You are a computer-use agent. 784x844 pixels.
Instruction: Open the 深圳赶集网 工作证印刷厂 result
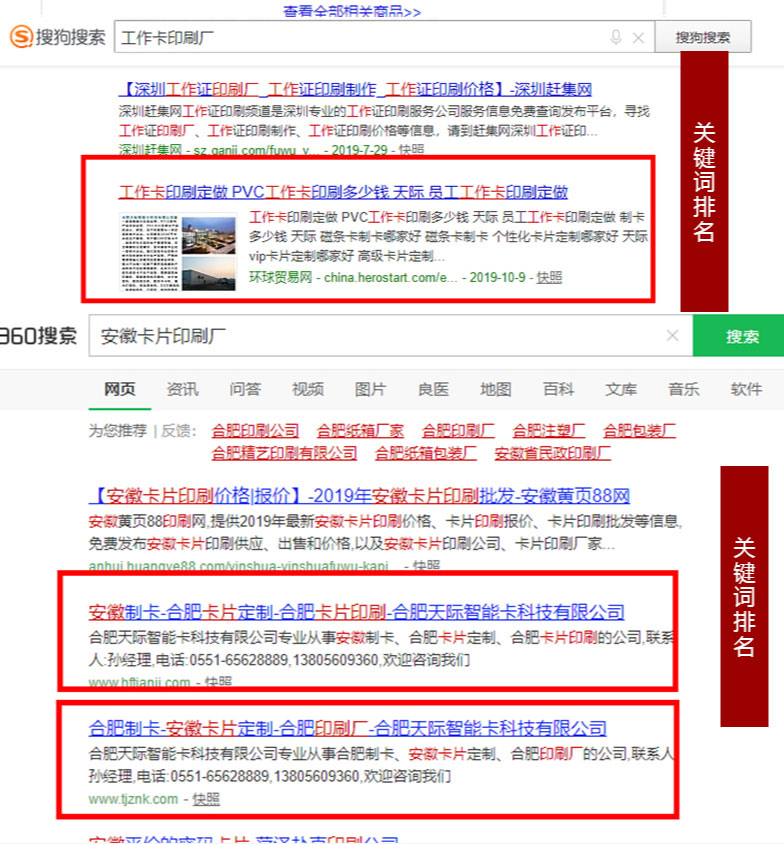tap(355, 89)
